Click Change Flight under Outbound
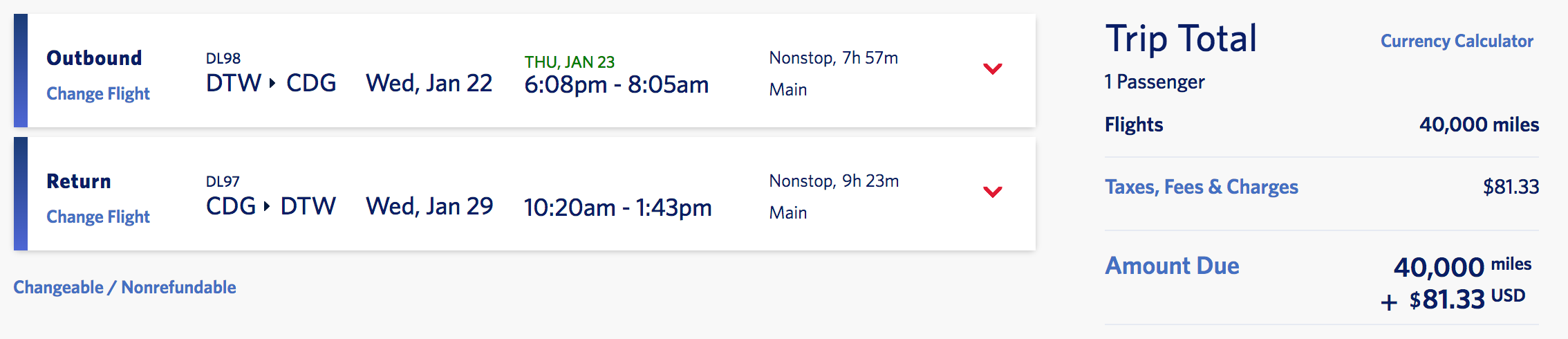 pyautogui.click(x=98, y=93)
